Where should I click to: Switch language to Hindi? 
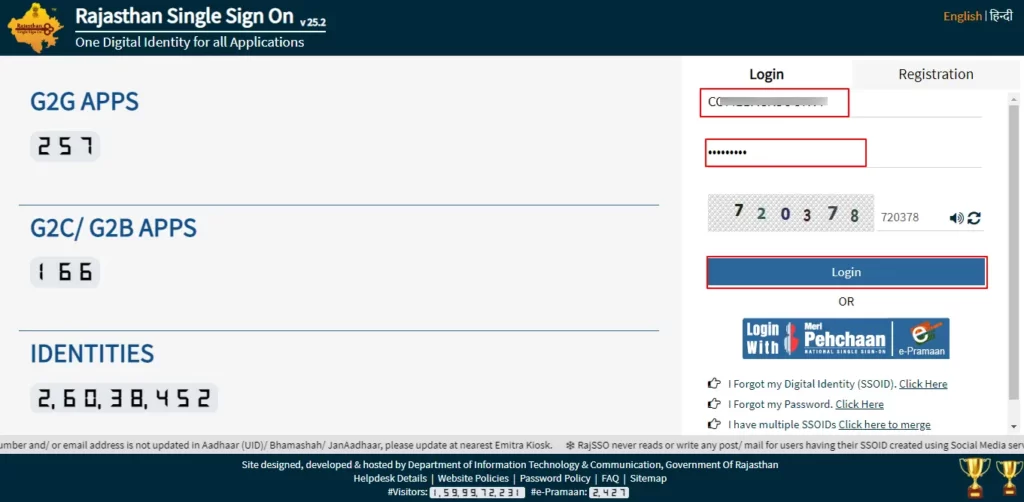(x=1000, y=16)
